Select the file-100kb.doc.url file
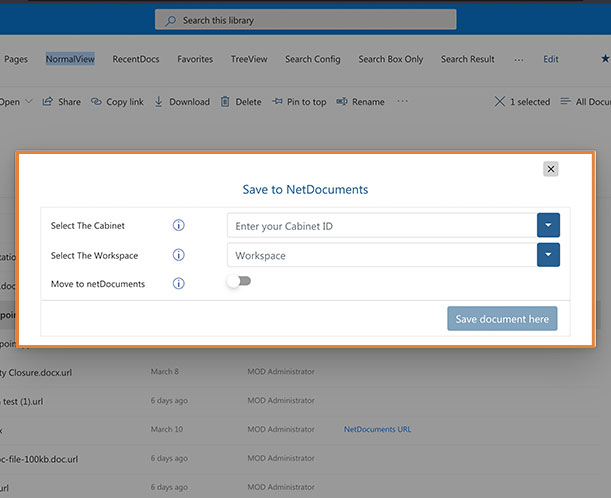The height and width of the screenshot is (498, 611). (x=39, y=459)
